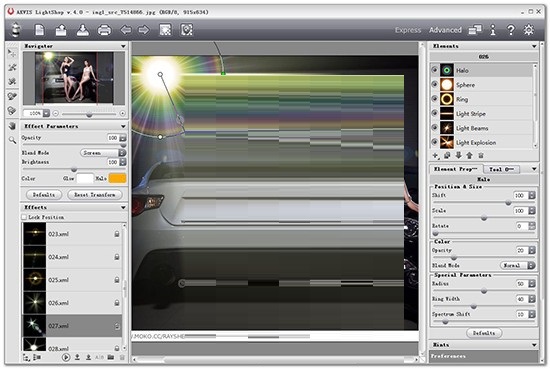This screenshot has height=369, width=550.
Task: Click the workspace layout switch icon
Action: point(475,30)
